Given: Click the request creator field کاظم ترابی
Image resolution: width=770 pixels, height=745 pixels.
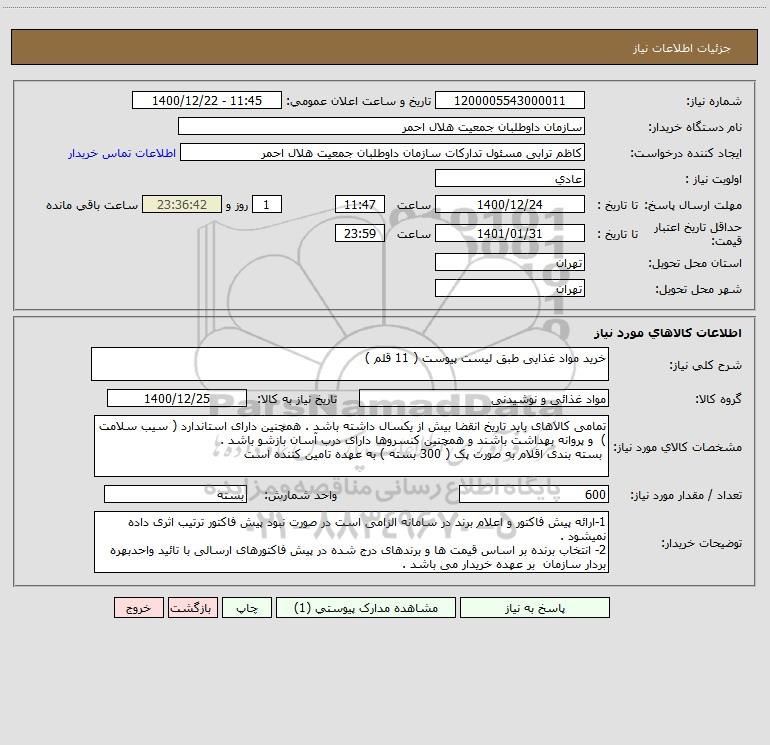Looking at the screenshot, I should (382, 152).
